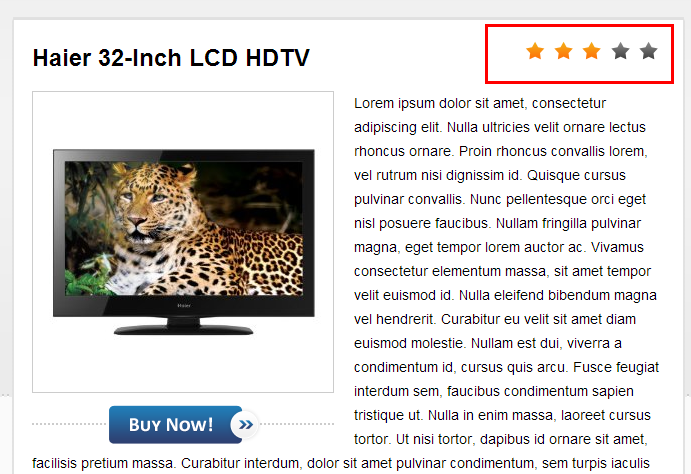The height and width of the screenshot is (474, 691).
Task: Select the second orange rating star
Action: click(x=564, y=51)
